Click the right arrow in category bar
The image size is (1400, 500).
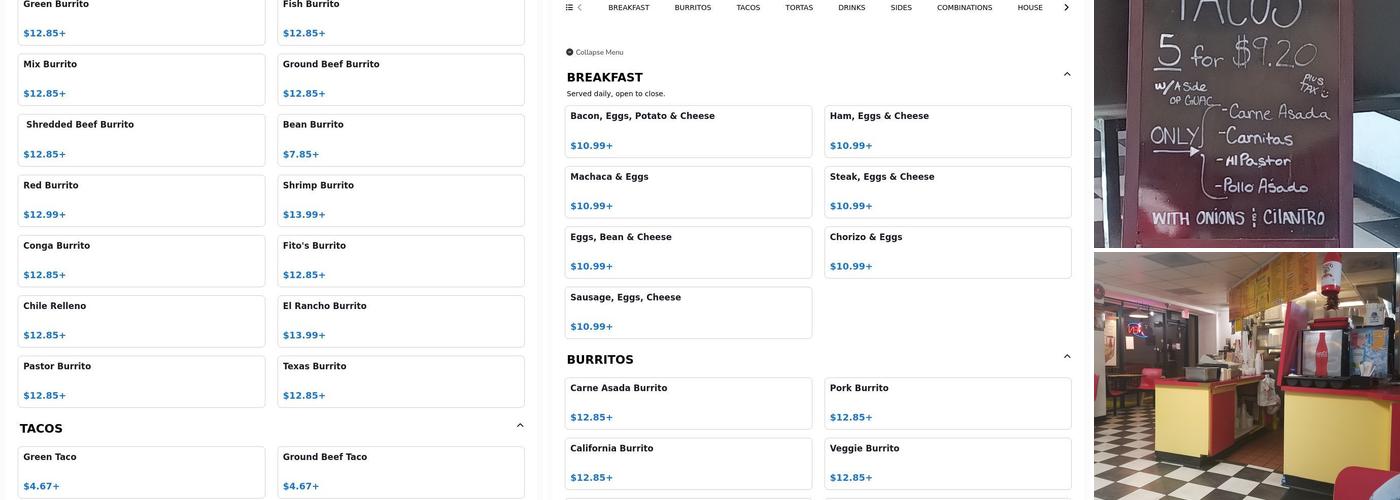(1066, 7)
